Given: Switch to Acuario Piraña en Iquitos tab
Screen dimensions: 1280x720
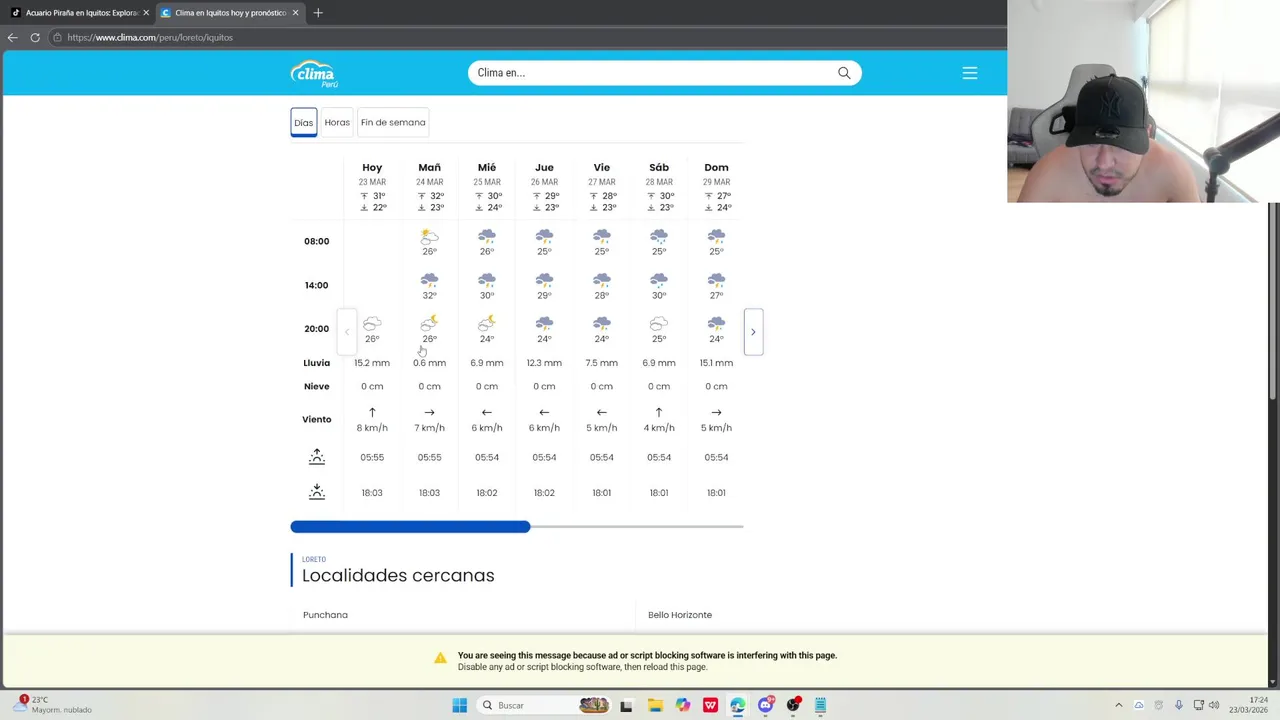Looking at the screenshot, I should tap(78, 13).
